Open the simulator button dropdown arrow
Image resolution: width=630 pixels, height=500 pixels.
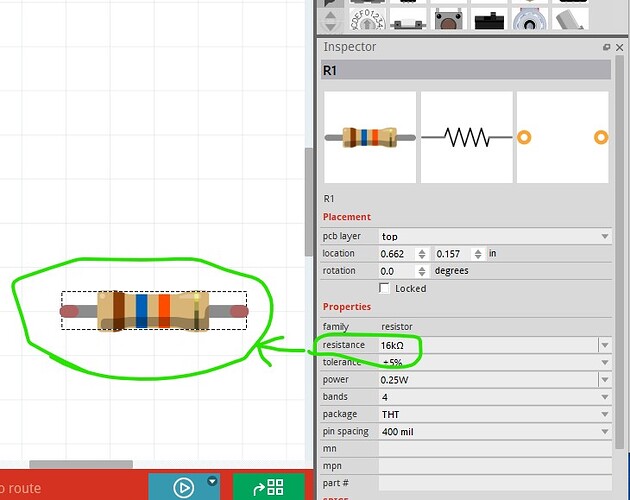pos(212,481)
